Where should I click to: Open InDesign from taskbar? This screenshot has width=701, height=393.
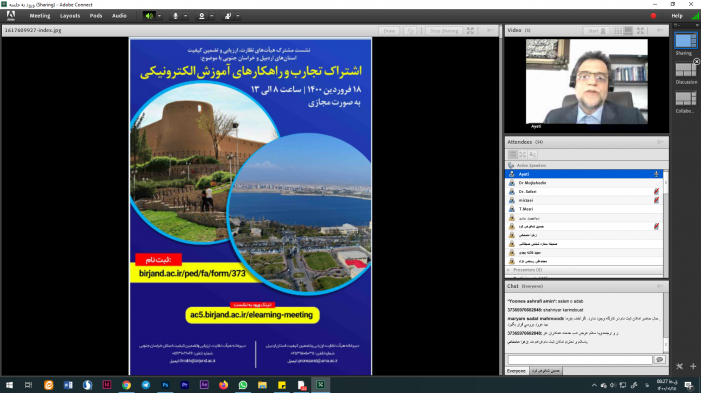[x=107, y=385]
